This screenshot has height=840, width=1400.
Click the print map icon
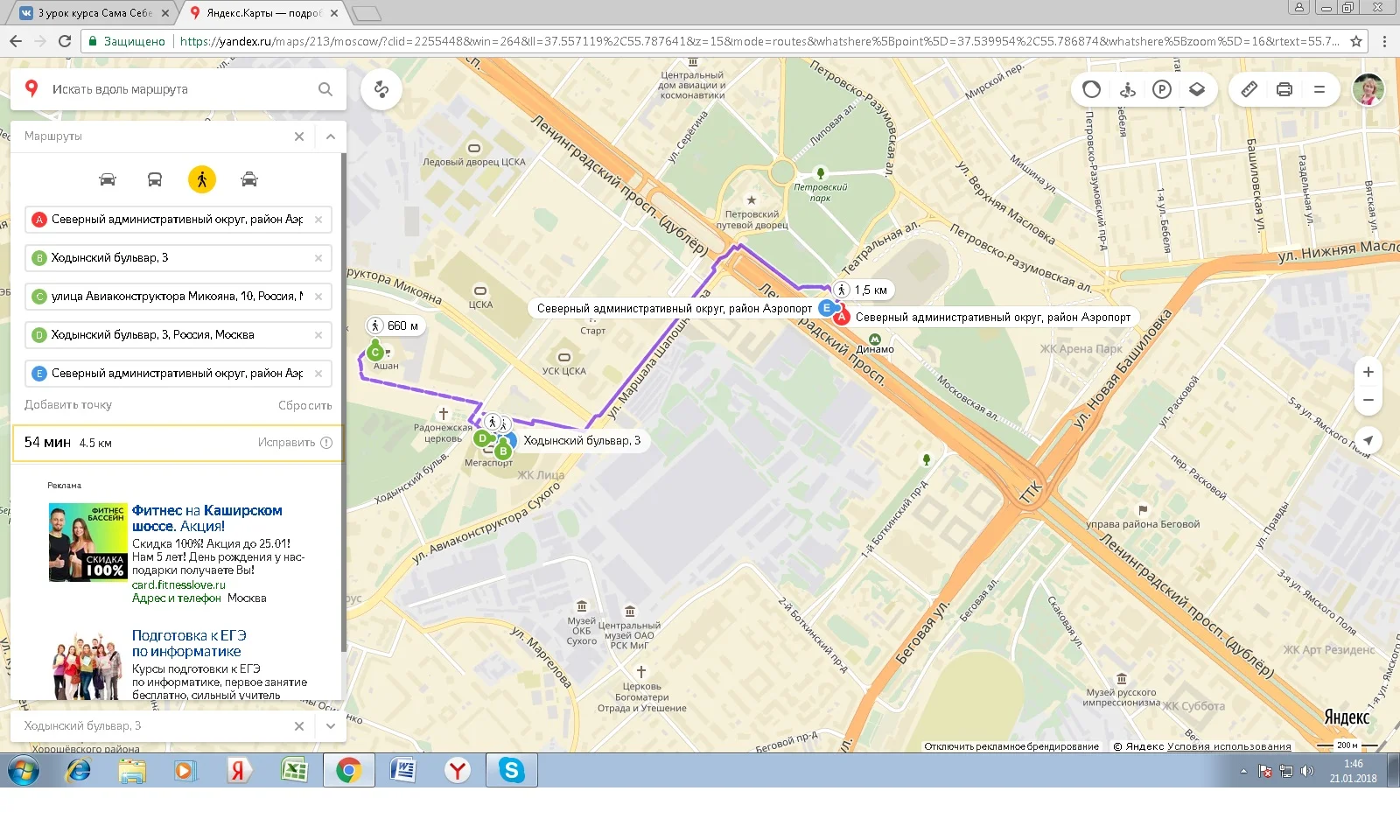pyautogui.click(x=1284, y=89)
